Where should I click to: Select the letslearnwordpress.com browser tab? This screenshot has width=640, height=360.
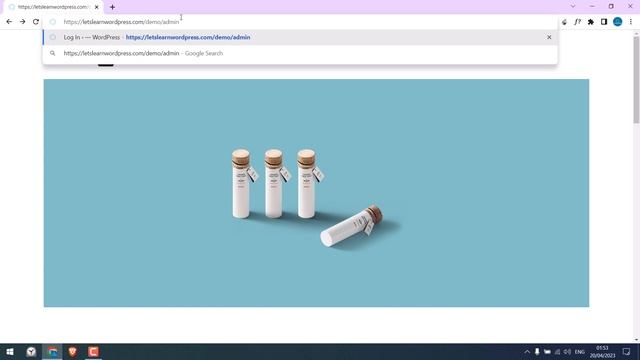tap(53, 7)
